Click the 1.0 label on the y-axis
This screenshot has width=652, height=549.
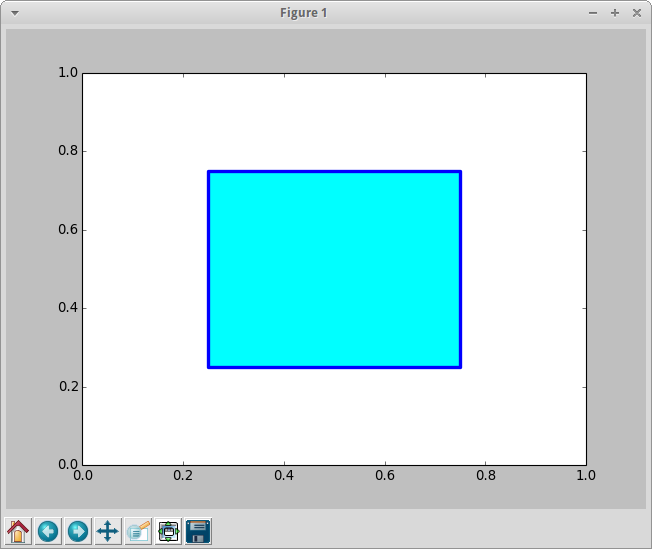pyautogui.click(x=68, y=72)
